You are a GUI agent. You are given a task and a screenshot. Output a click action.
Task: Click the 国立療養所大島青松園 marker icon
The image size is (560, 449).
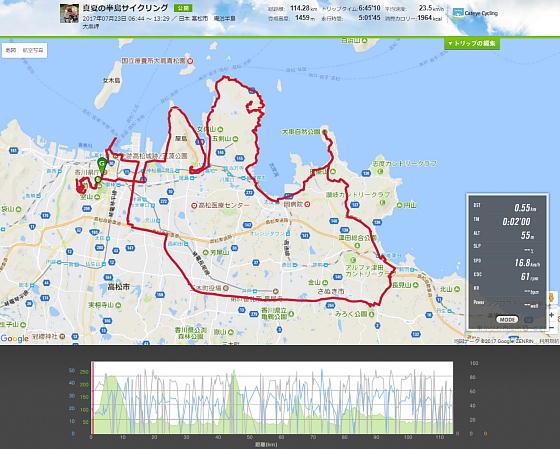pyautogui.click(x=190, y=61)
